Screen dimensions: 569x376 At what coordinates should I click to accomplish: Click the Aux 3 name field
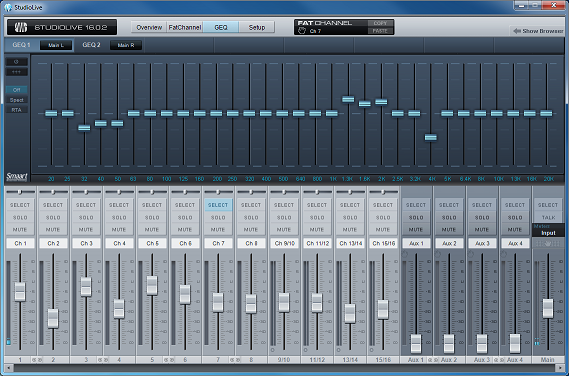[482, 243]
